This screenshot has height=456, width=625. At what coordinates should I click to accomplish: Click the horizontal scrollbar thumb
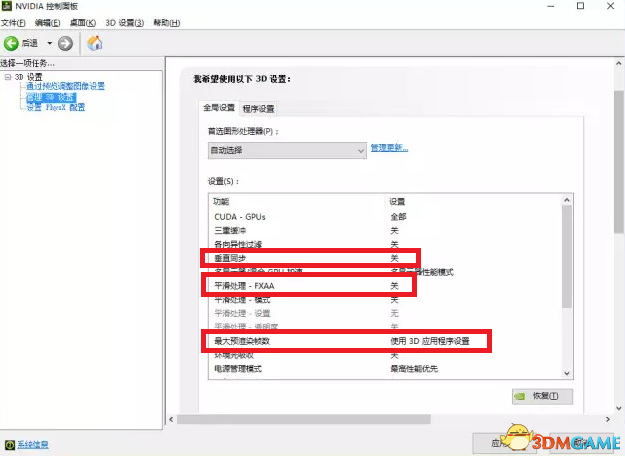pyautogui.click(x=304, y=419)
